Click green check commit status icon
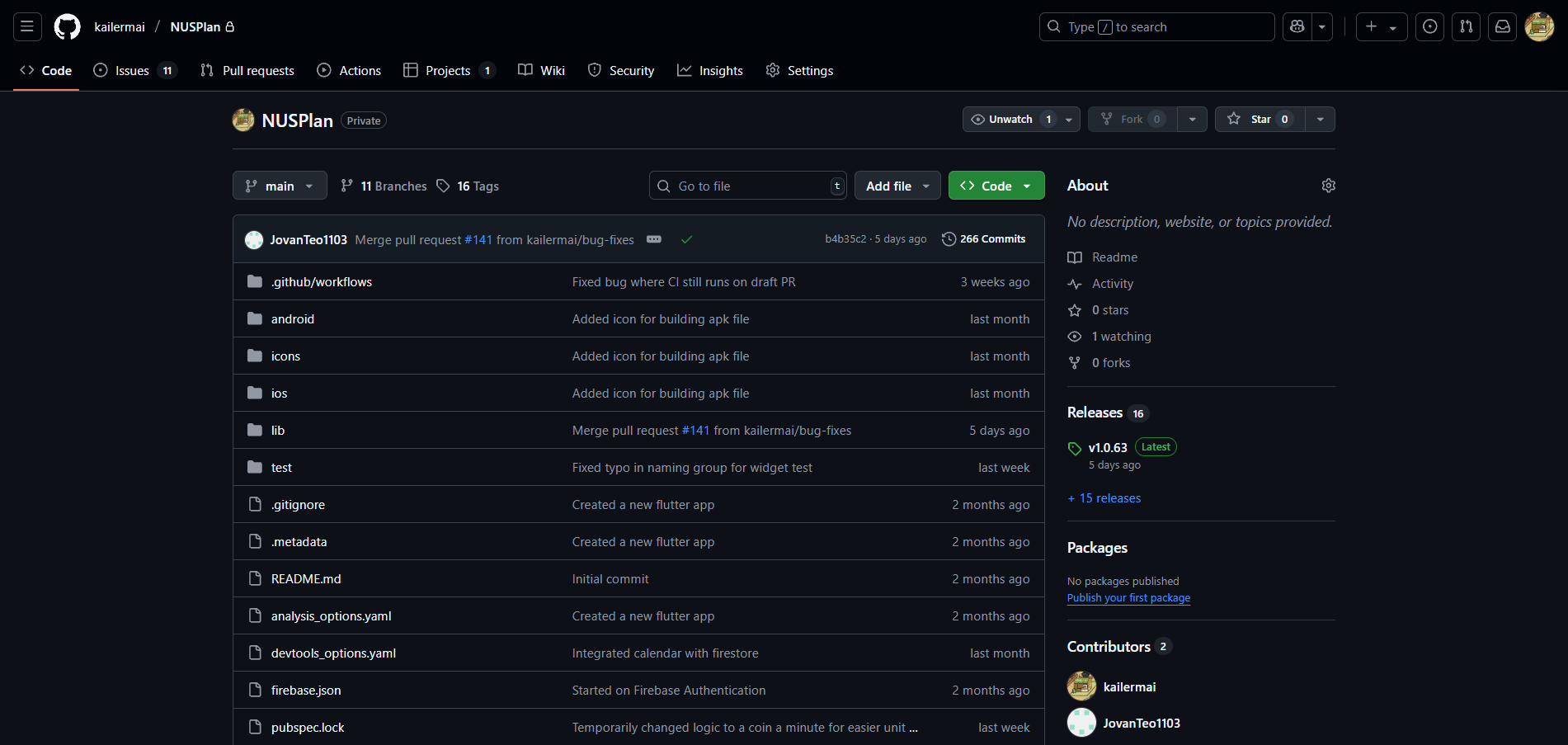 tap(686, 239)
